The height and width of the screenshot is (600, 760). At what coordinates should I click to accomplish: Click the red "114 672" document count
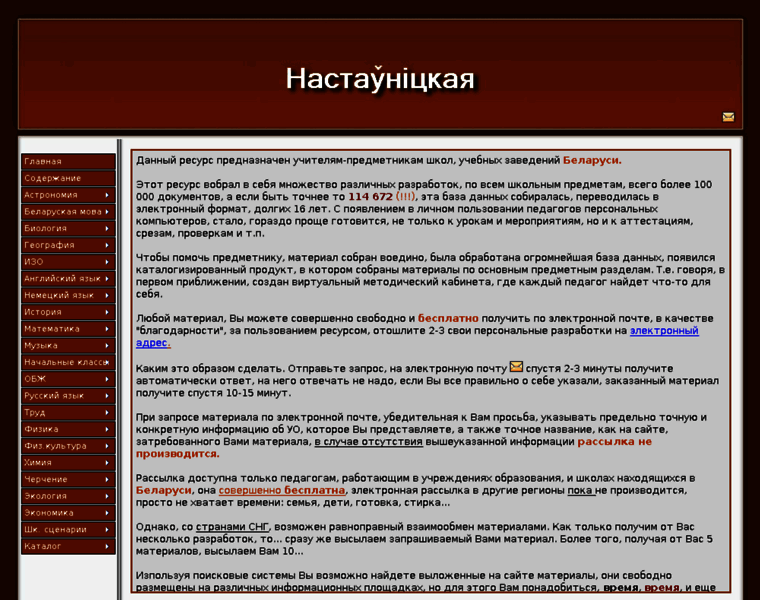point(370,197)
